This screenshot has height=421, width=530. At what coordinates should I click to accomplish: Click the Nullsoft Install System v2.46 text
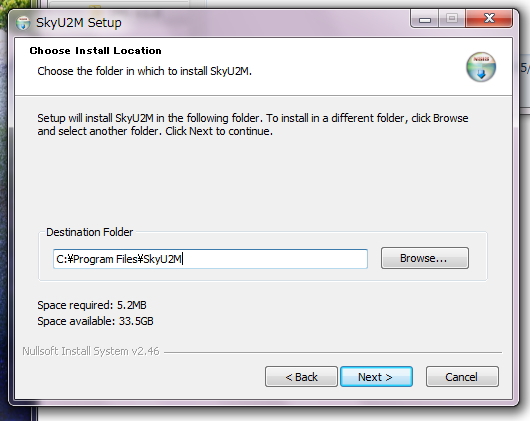tap(91, 351)
